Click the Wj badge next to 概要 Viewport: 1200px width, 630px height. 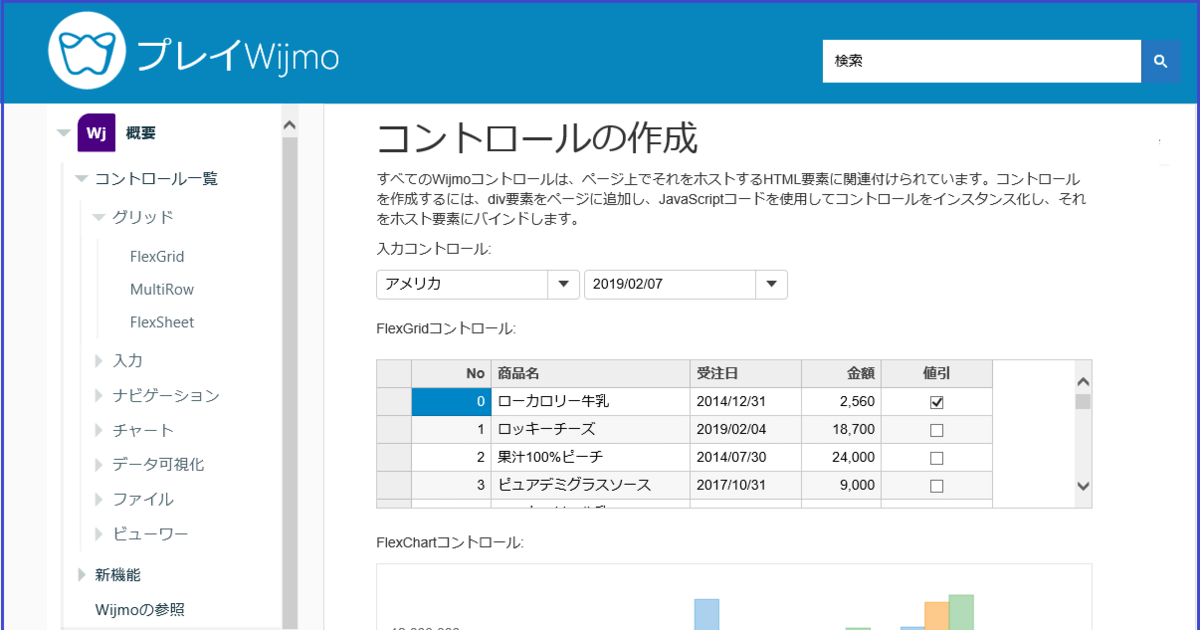(97, 132)
